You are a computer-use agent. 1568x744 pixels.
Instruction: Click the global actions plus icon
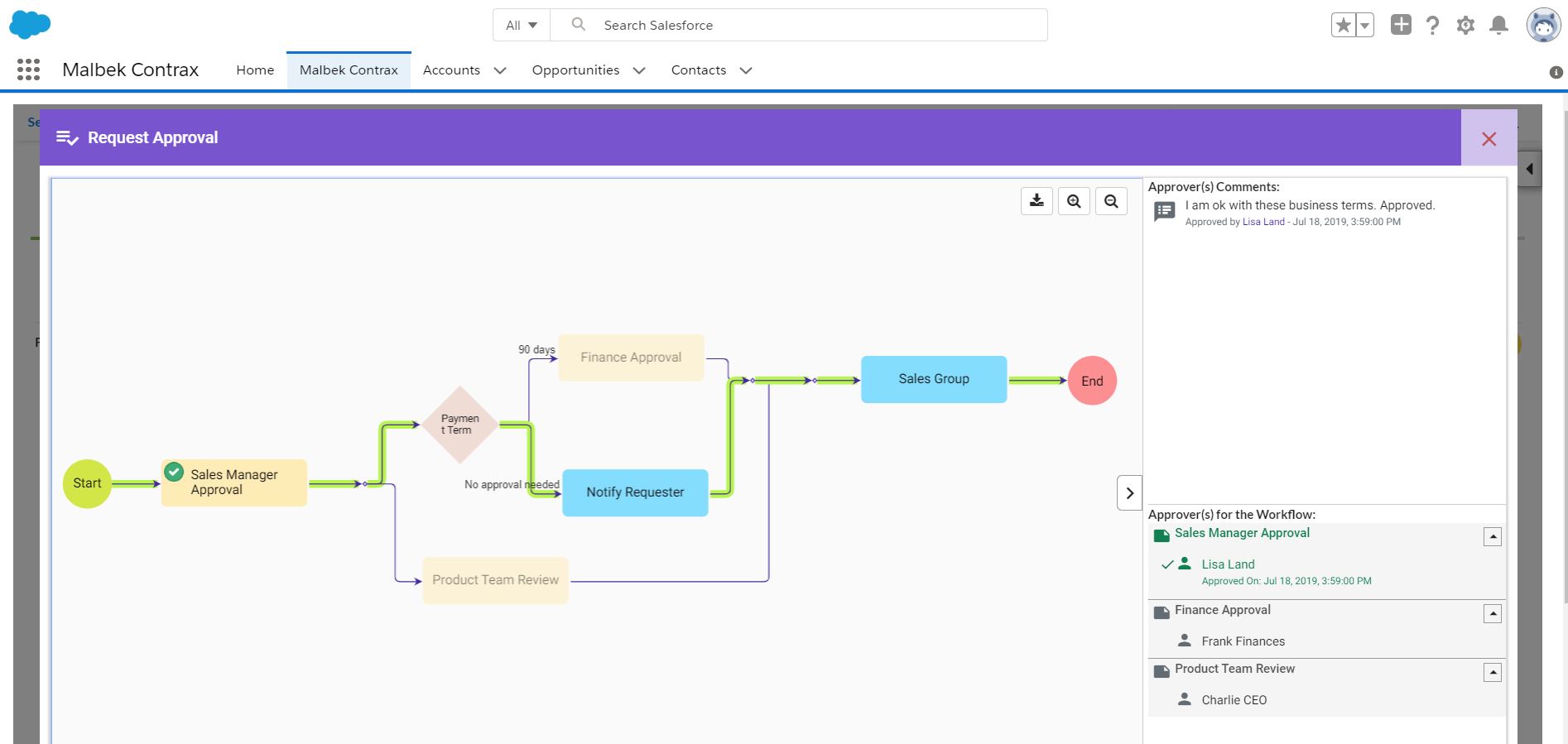click(1401, 25)
